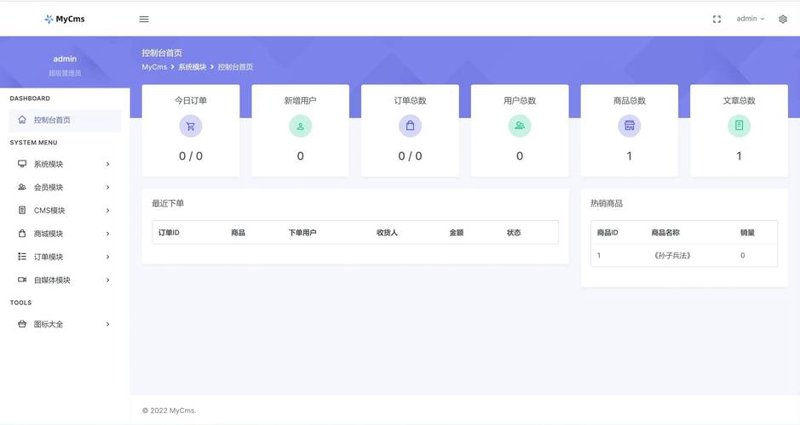The height and width of the screenshot is (425, 800).
Task: Expand the 商城模块 chevron
Action: click(x=108, y=234)
